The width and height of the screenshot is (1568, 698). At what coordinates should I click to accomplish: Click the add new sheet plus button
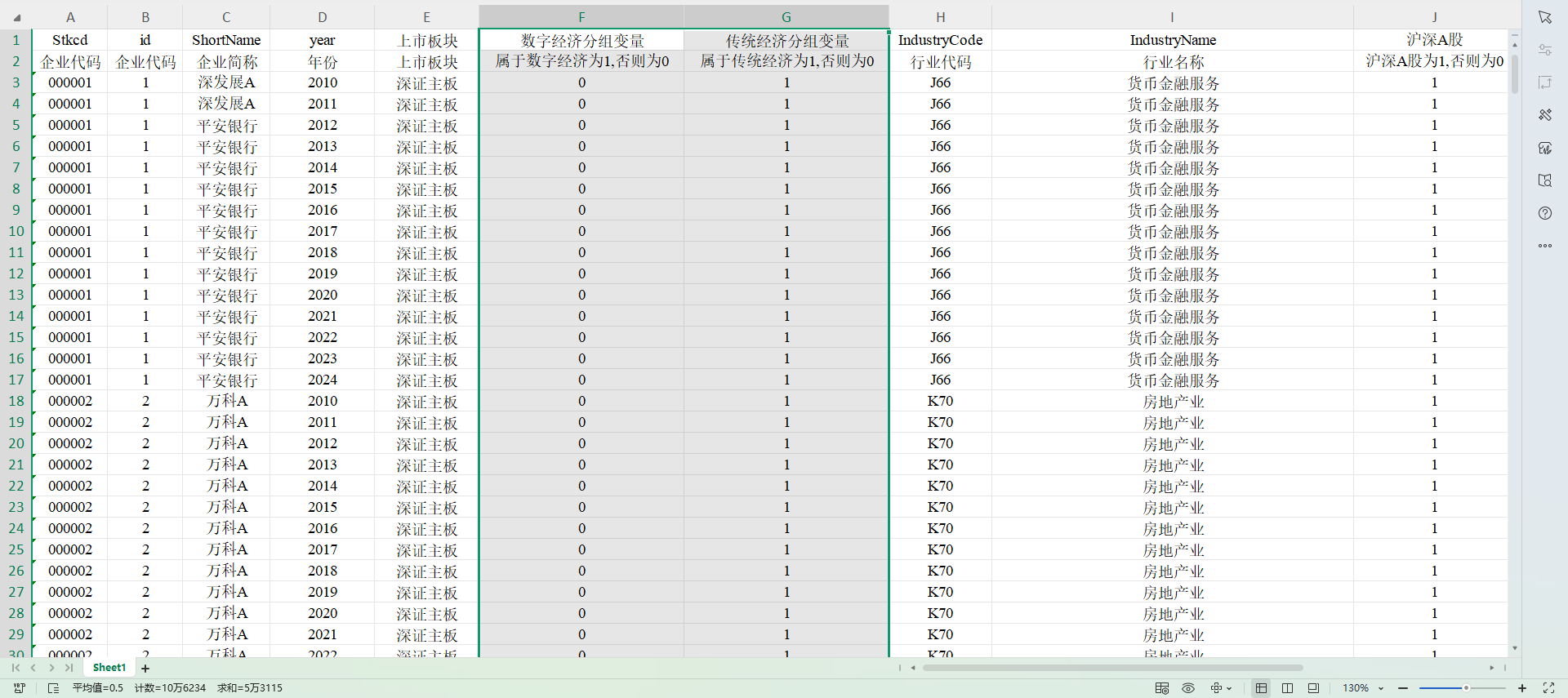click(x=145, y=669)
